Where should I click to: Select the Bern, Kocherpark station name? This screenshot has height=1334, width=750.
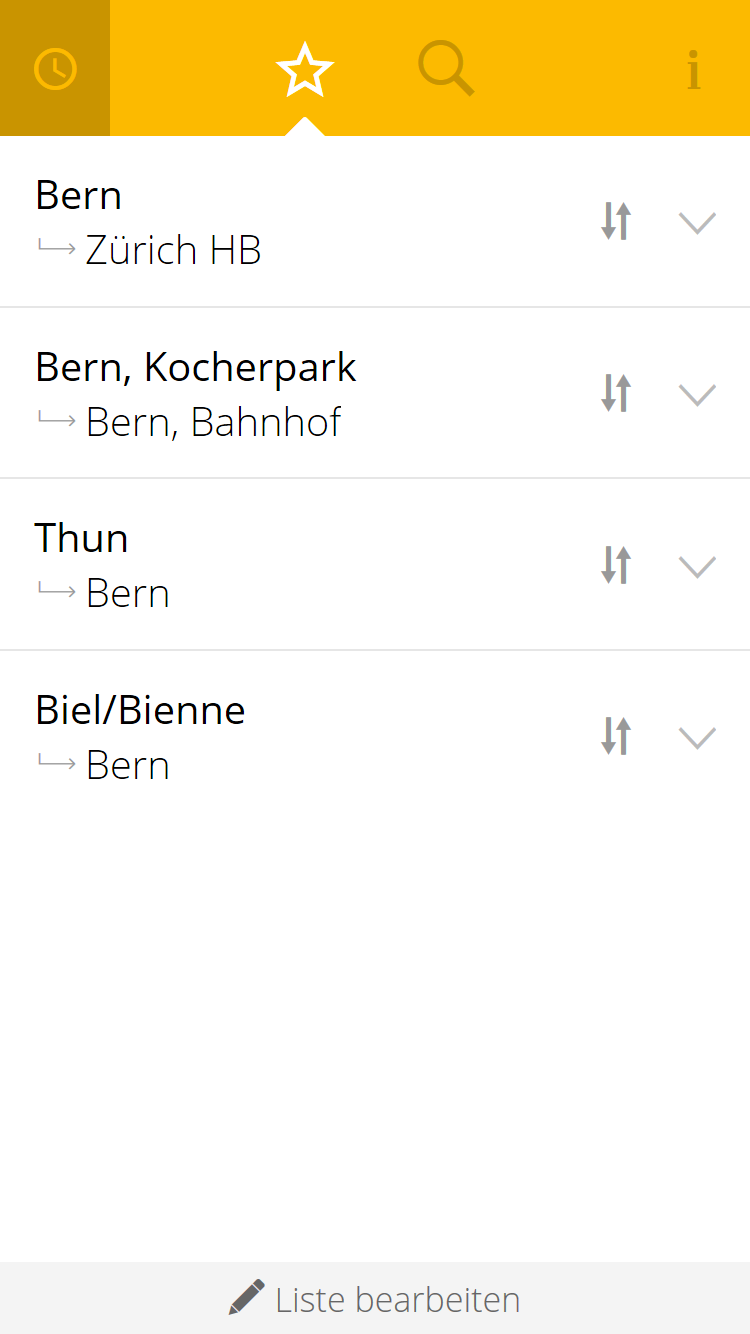pos(196,367)
